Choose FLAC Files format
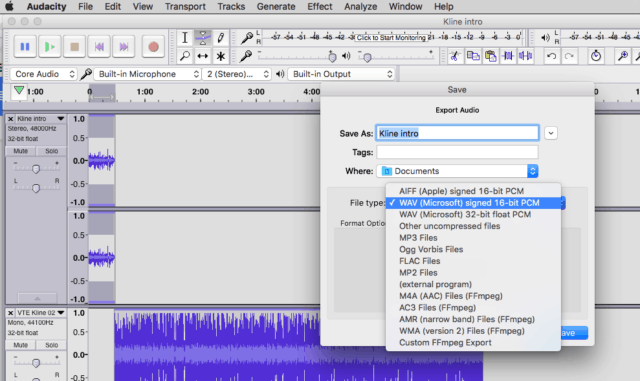This screenshot has width=640, height=381. pyautogui.click(x=473, y=261)
